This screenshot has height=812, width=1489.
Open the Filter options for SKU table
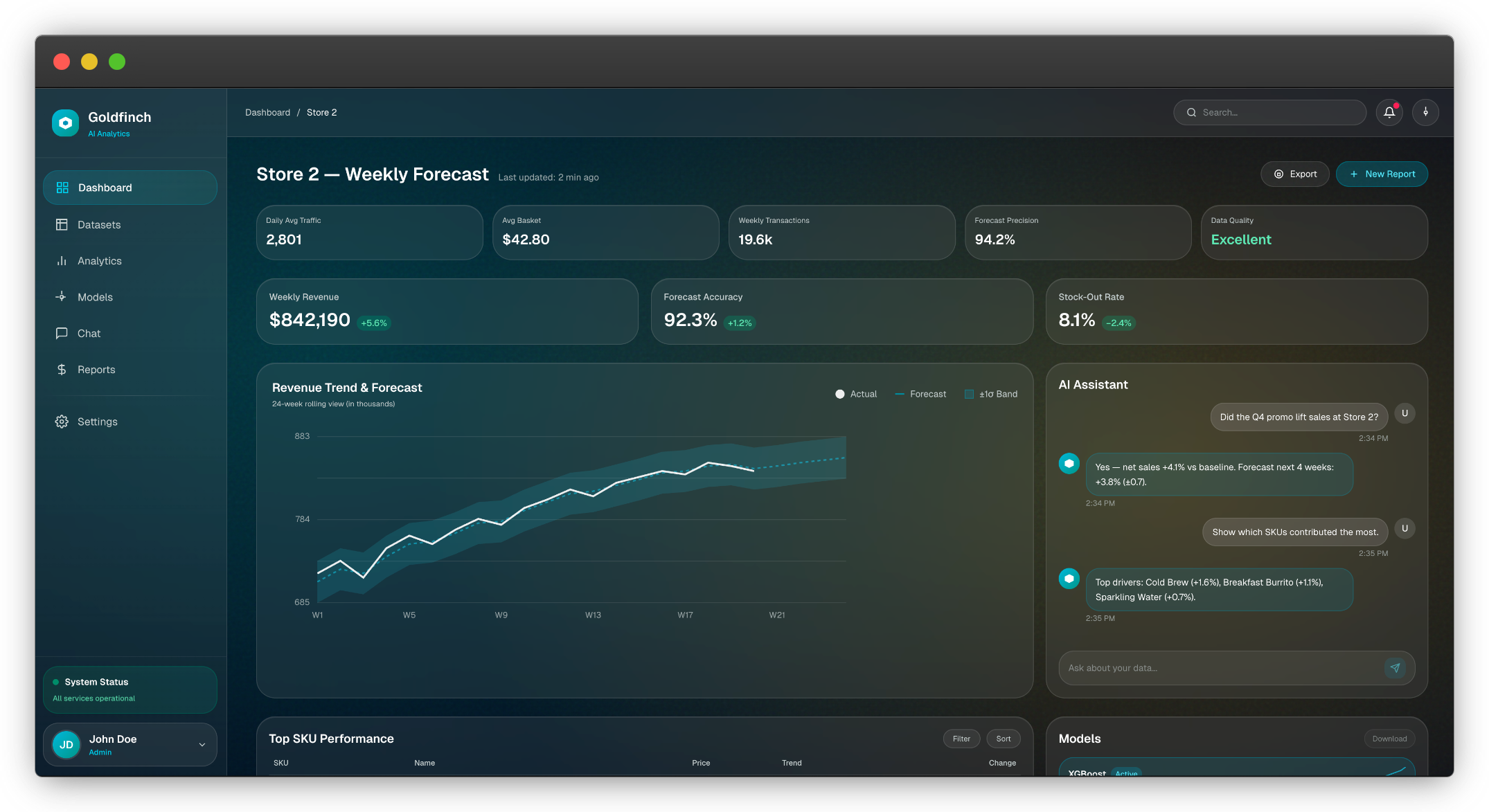[961, 739]
